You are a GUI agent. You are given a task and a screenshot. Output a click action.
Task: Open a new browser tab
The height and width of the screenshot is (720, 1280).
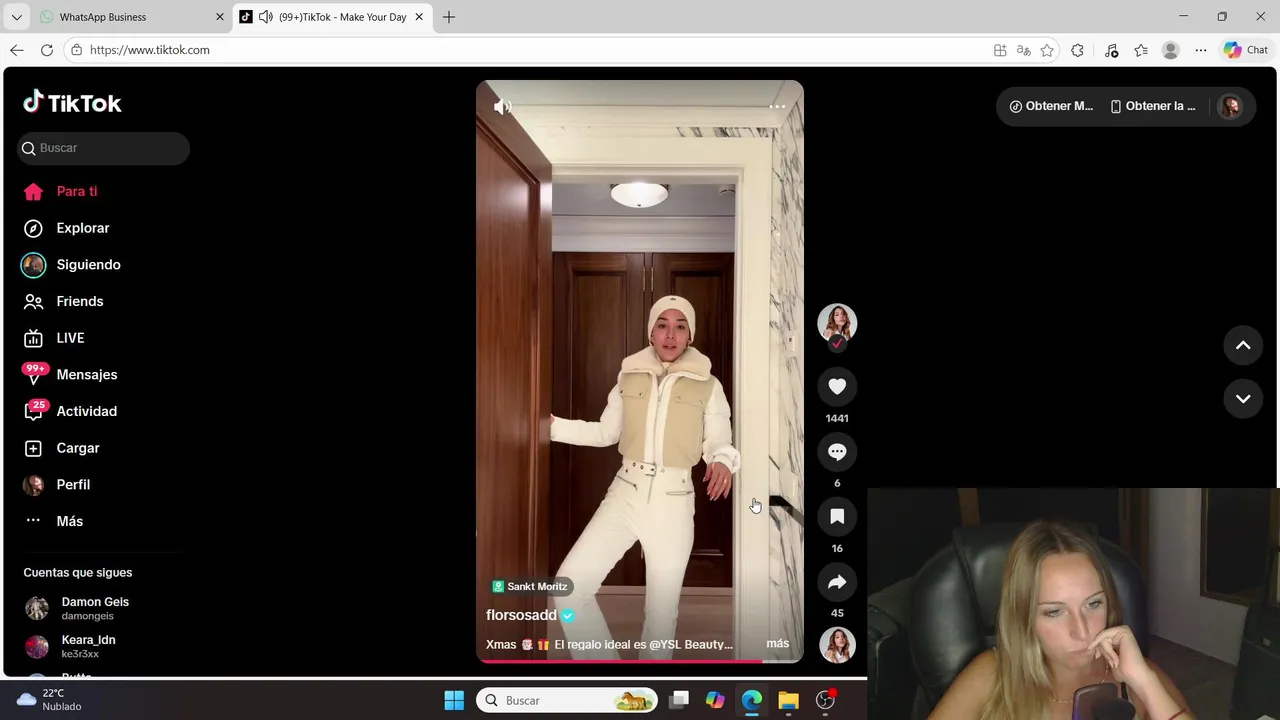click(449, 17)
